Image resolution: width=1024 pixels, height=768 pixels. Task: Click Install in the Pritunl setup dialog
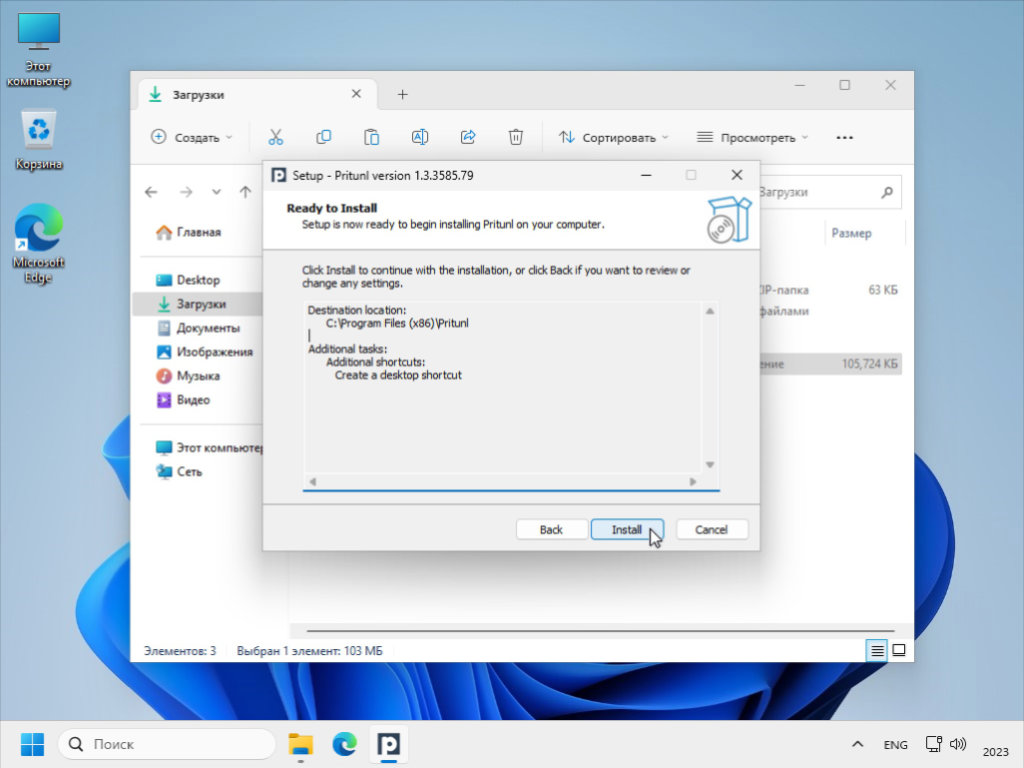pos(627,530)
